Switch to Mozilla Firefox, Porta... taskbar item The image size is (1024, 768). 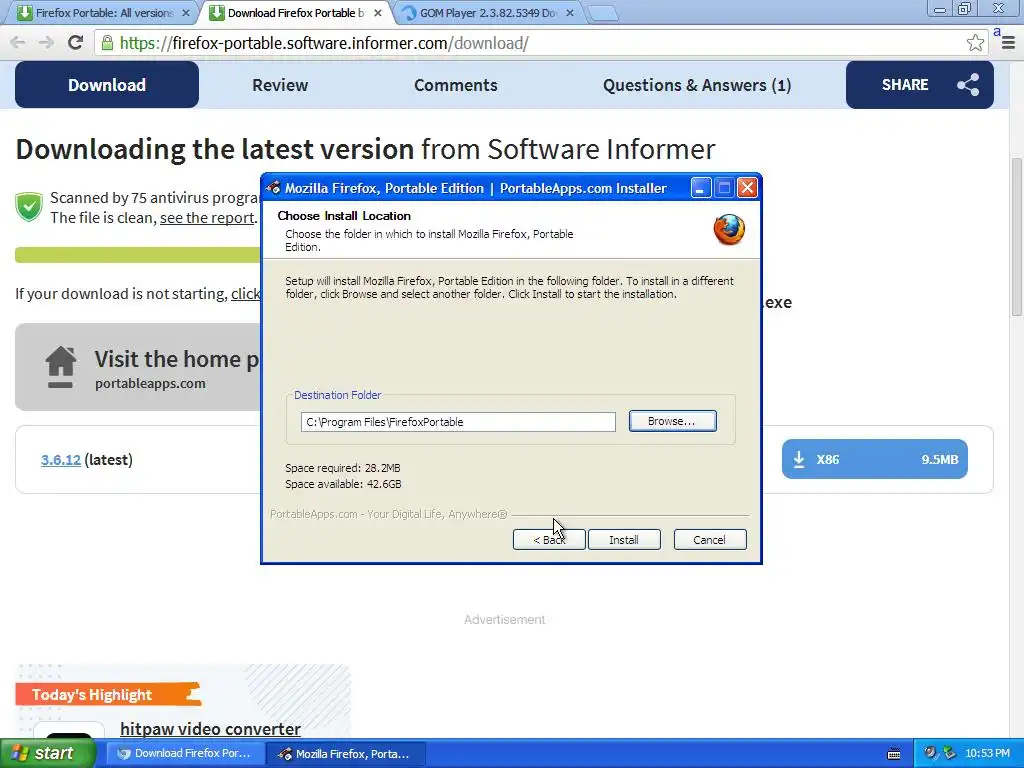pos(346,754)
